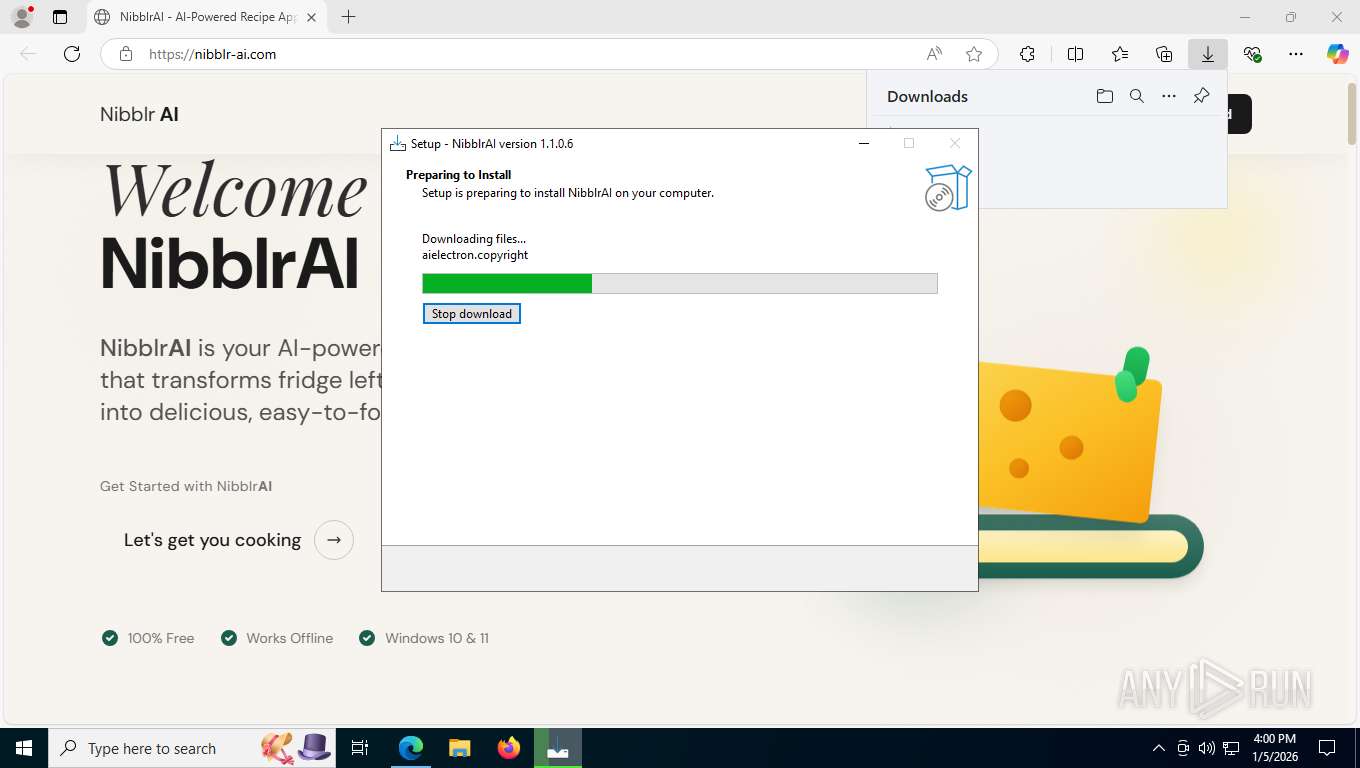Click the Let's get you cooking link
Viewport: 1360px width, 768px height.
[x=212, y=540]
